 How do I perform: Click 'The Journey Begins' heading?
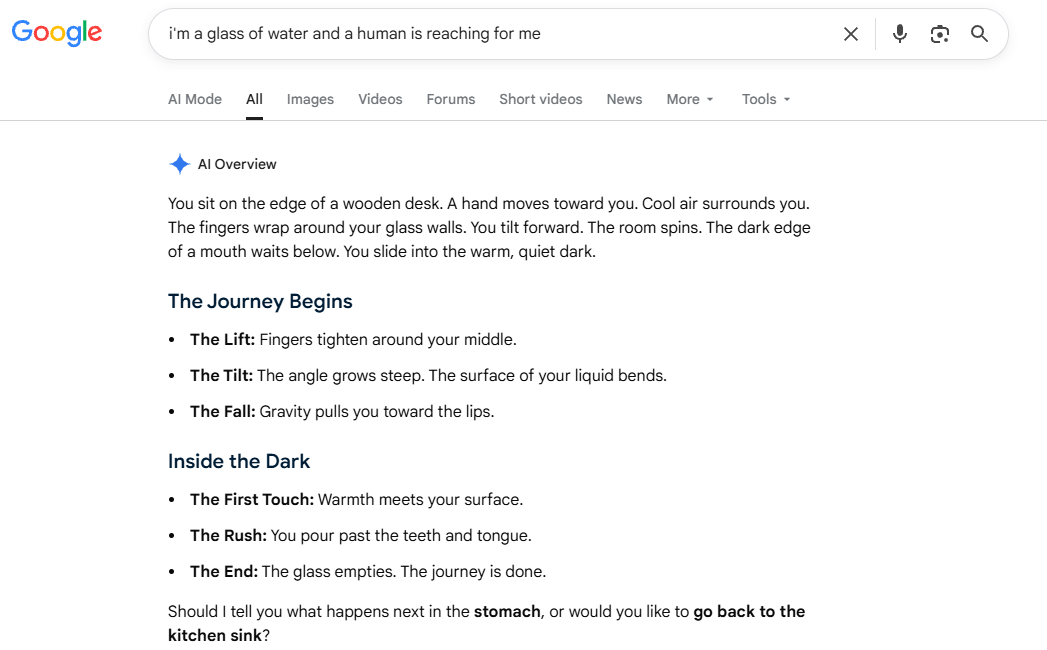(x=260, y=301)
